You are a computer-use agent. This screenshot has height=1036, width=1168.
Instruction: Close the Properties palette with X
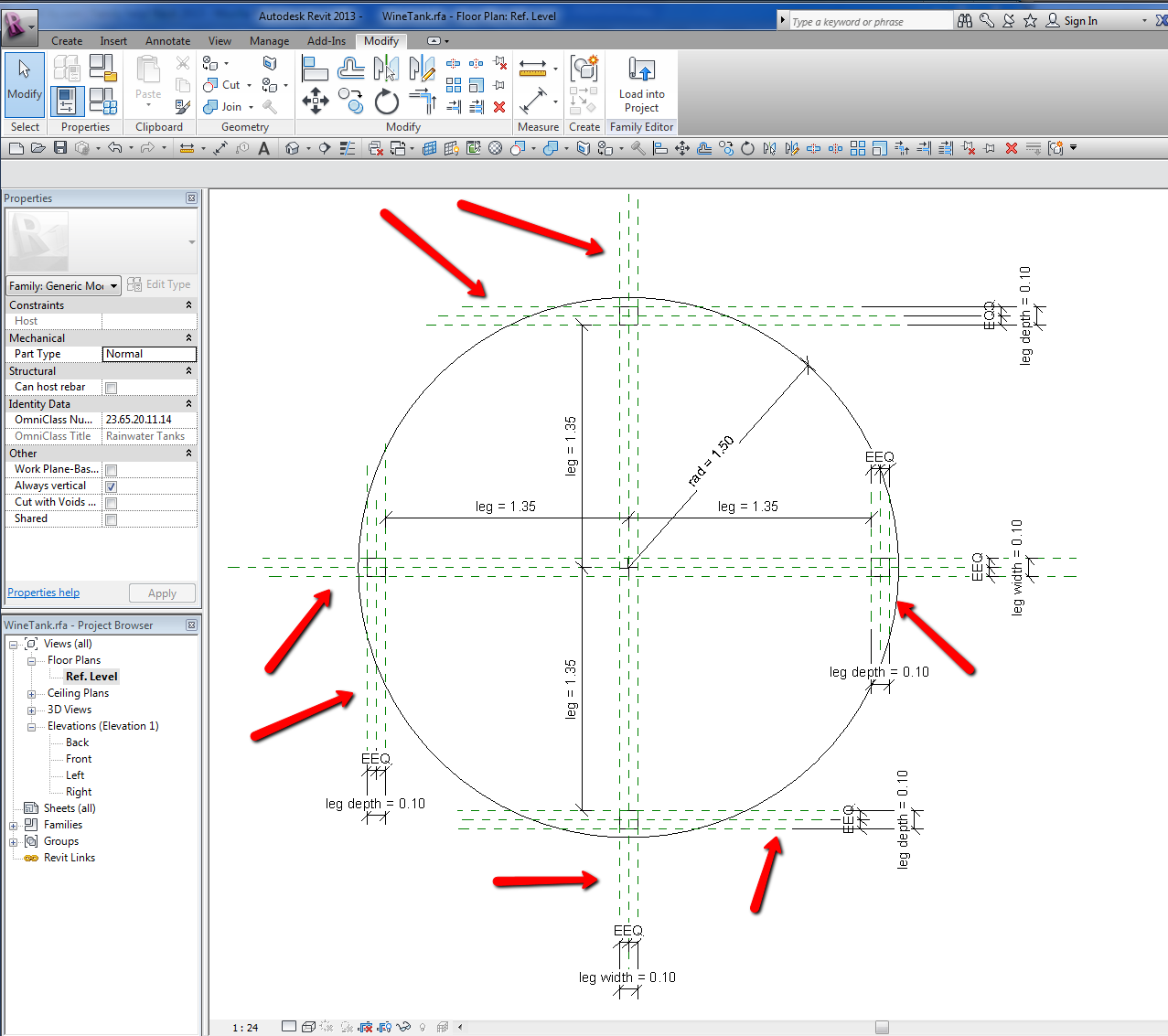(191, 198)
